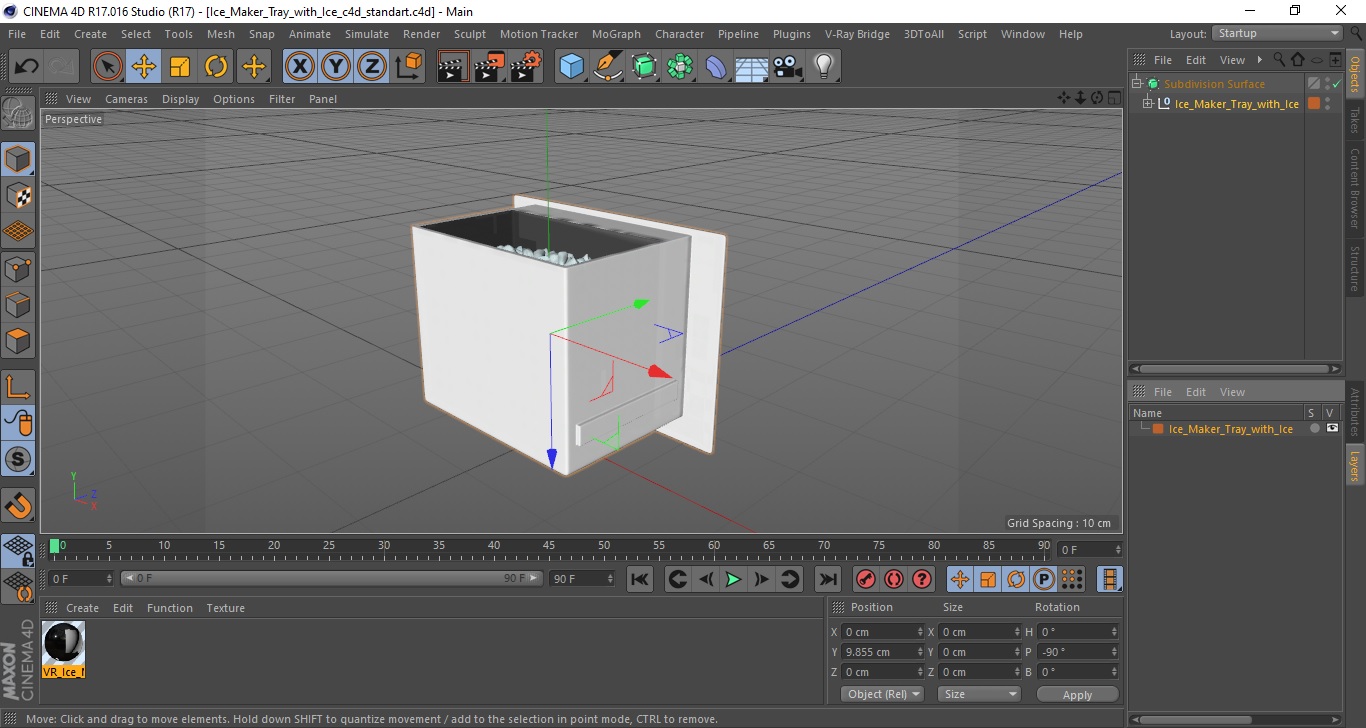Expand the Subdivision Surface object tree
The width and height of the screenshot is (1366, 728).
[x=1137, y=84]
